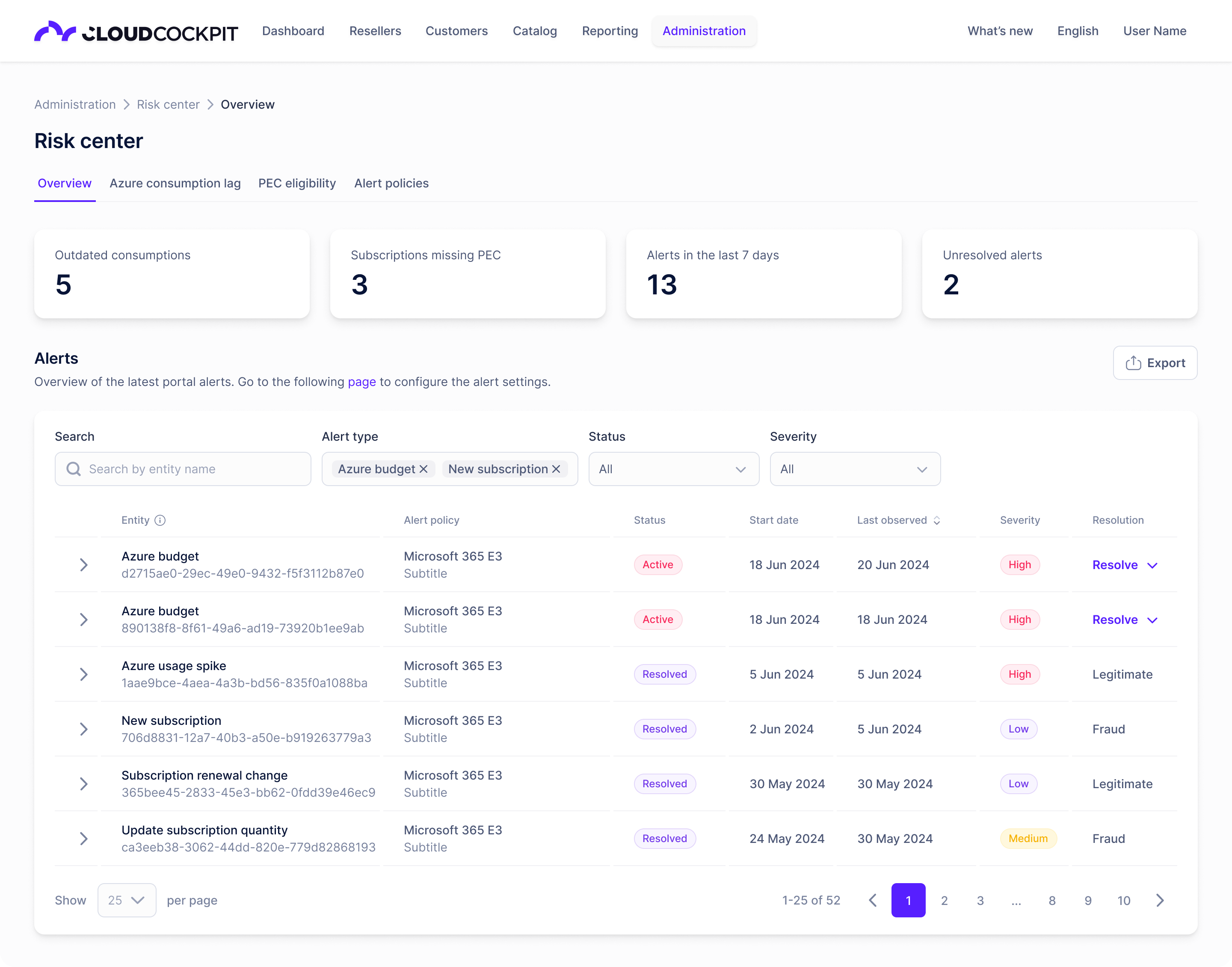The image size is (1232, 967).
Task: Go to next page arrow
Action: pos(1160,900)
